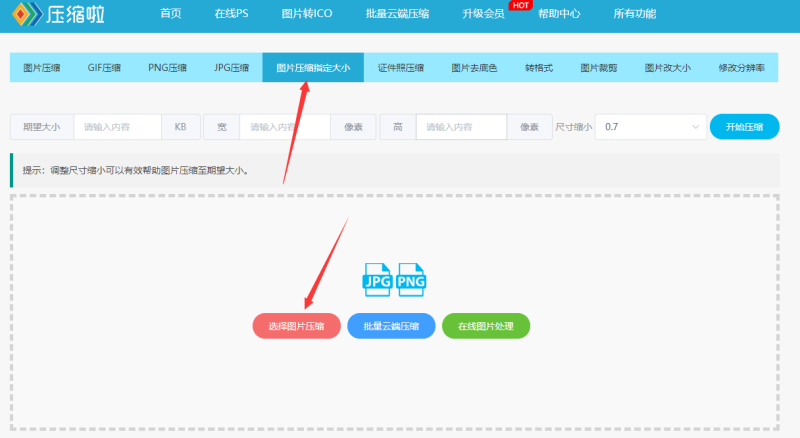Focus the 宽 pixel input field

(x=285, y=127)
